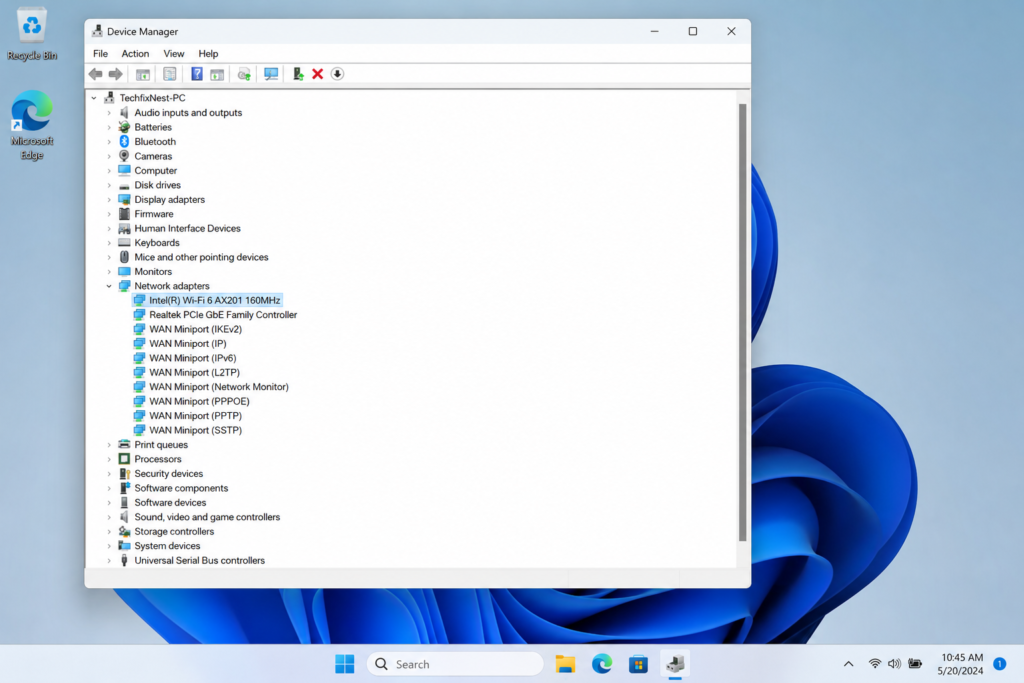Expand the Display adapters category
Image resolution: width=1024 pixels, height=683 pixels.
click(x=109, y=200)
